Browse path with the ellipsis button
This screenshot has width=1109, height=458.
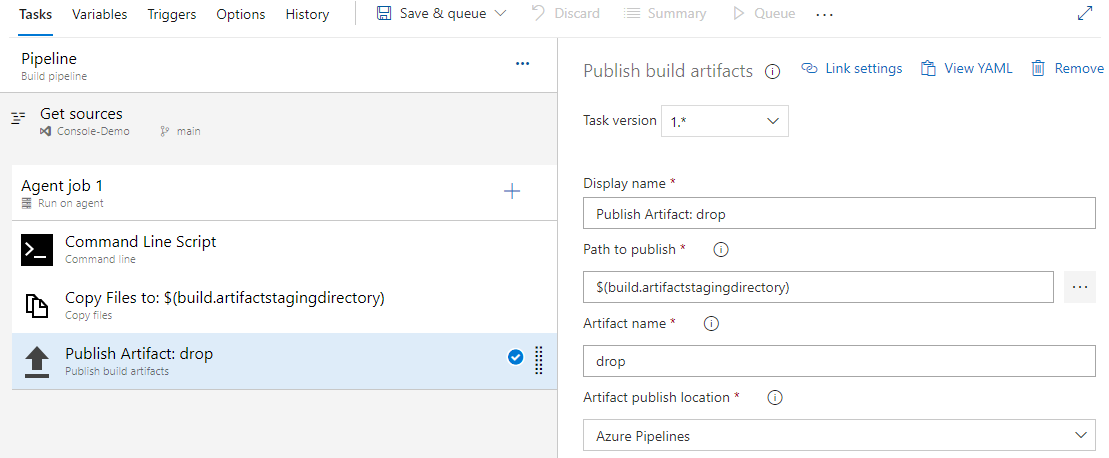pyautogui.click(x=1079, y=287)
